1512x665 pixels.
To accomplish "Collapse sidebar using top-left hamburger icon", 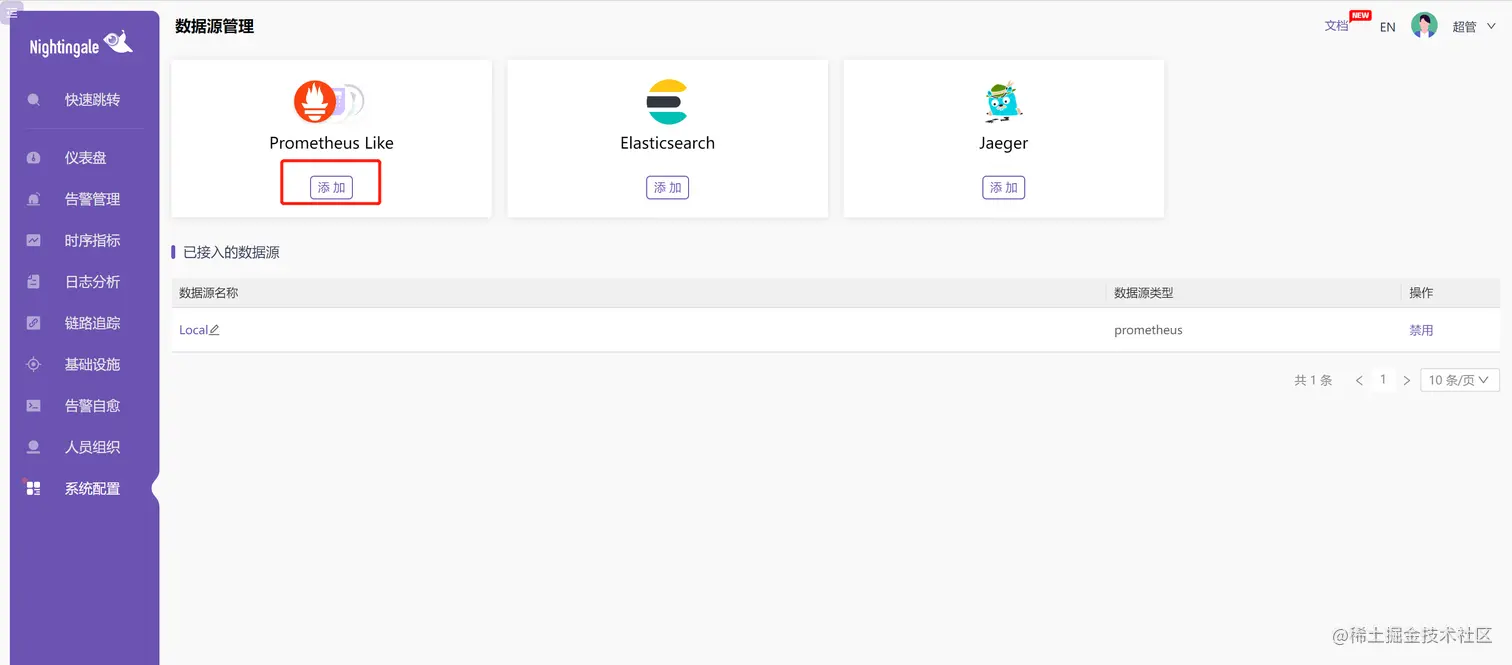I will click(x=12, y=12).
